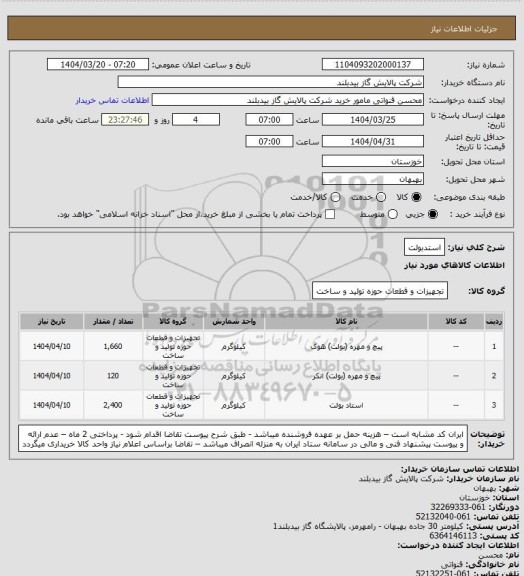Viewport: 524px width, 576px height.
Task: Select the کالا radio button
Action: click(x=416, y=197)
